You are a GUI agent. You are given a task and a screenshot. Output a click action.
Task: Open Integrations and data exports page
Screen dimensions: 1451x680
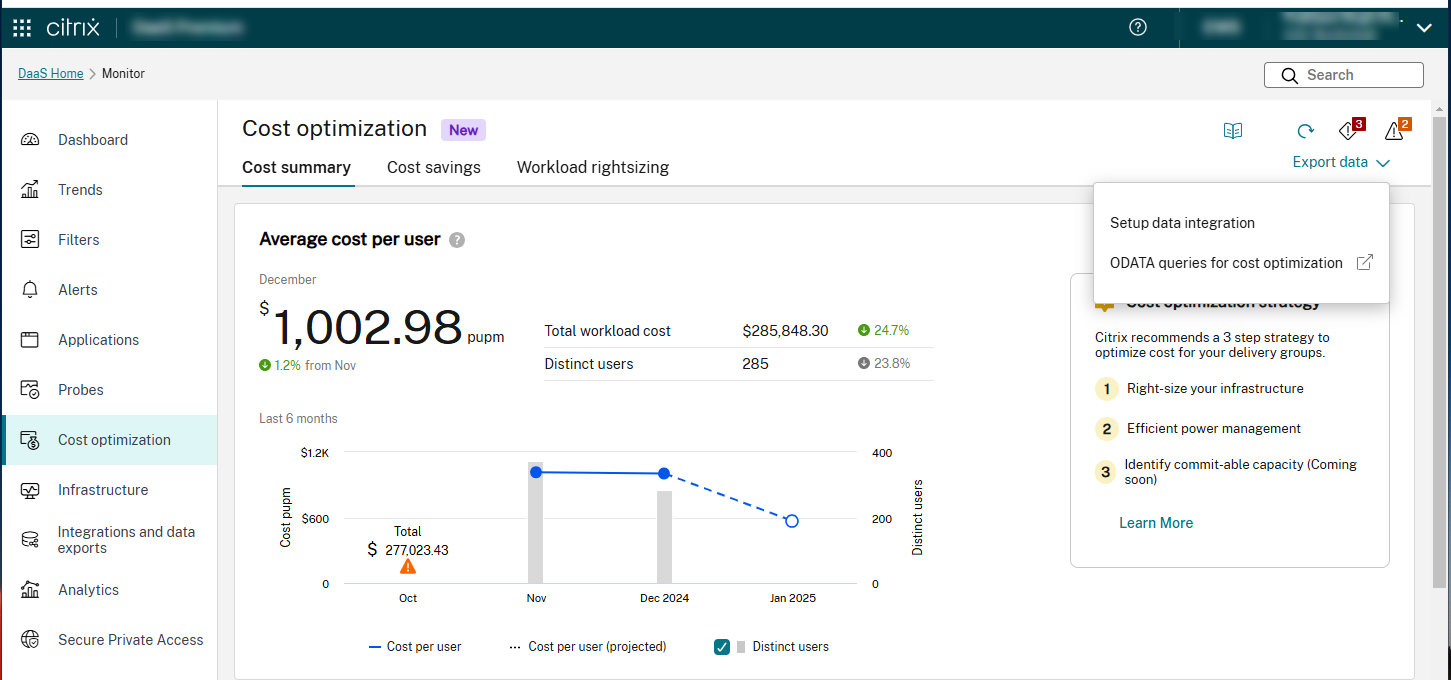pos(126,540)
